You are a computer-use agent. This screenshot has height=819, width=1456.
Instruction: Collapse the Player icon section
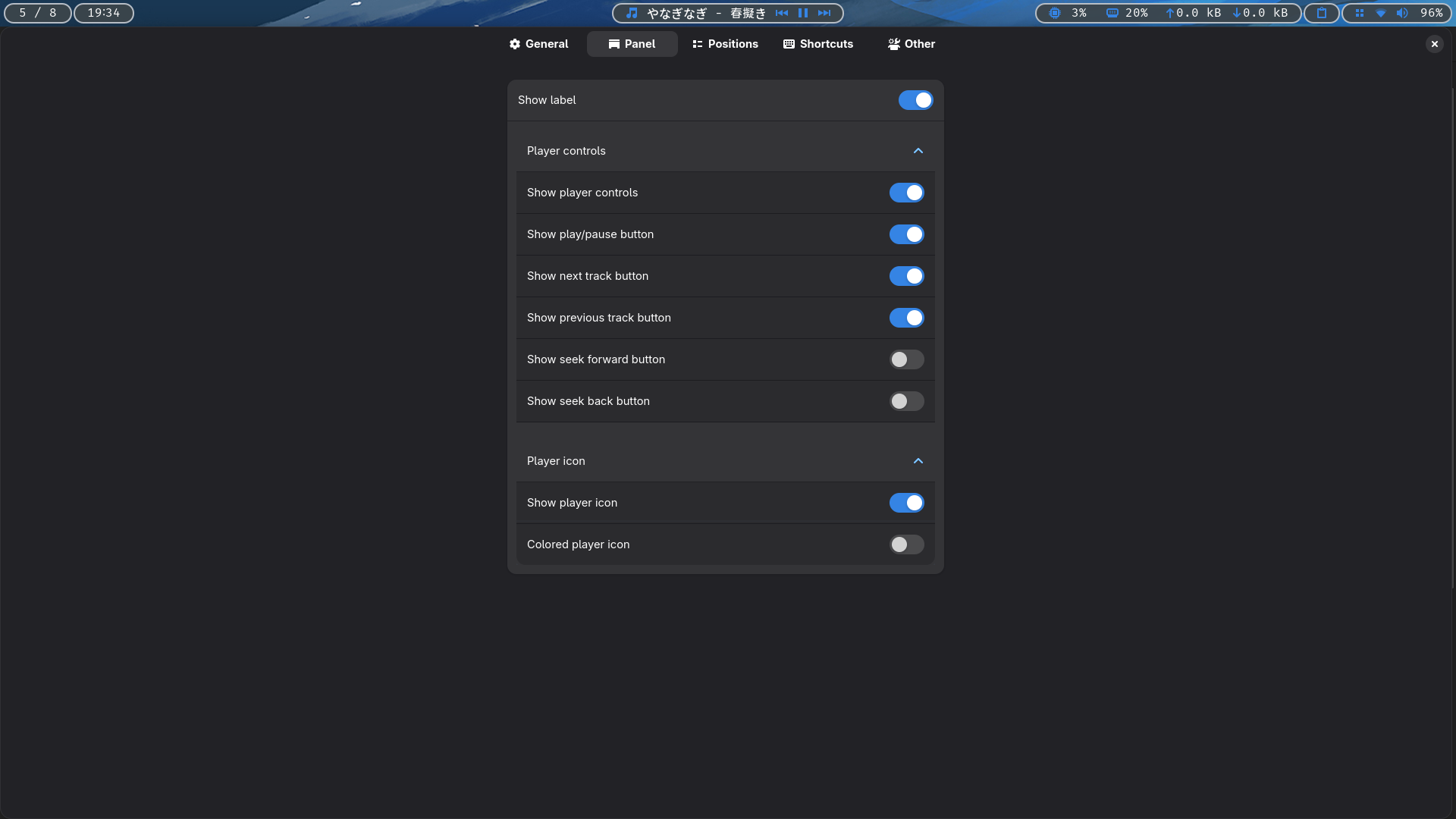918,461
